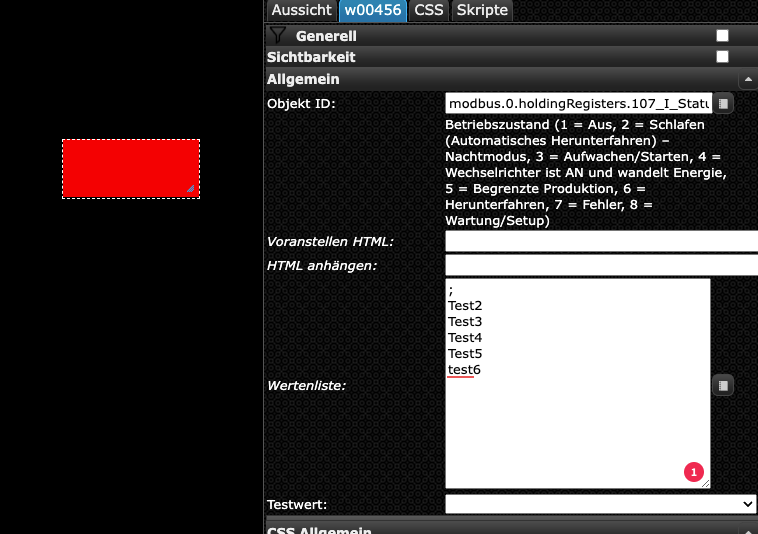Click into the Objekt ID input field
The height and width of the screenshot is (534, 758).
578,103
